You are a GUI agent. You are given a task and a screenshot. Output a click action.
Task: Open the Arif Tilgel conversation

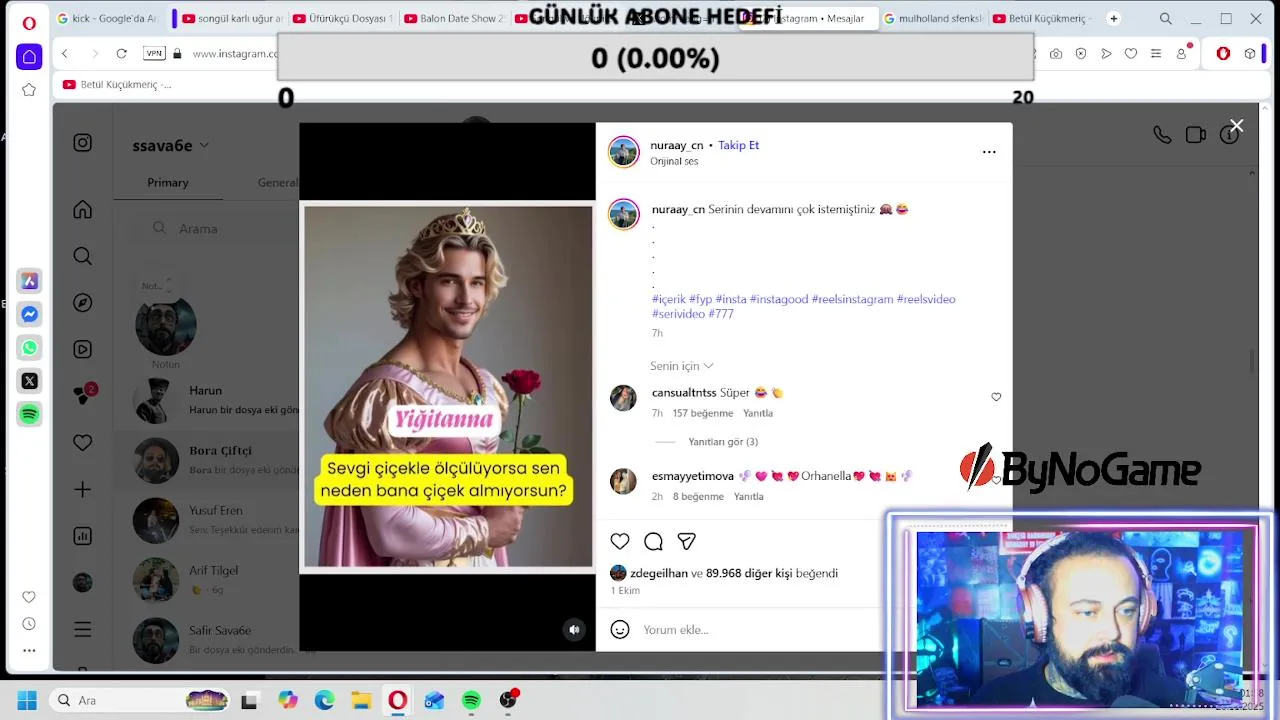pyautogui.click(x=206, y=580)
